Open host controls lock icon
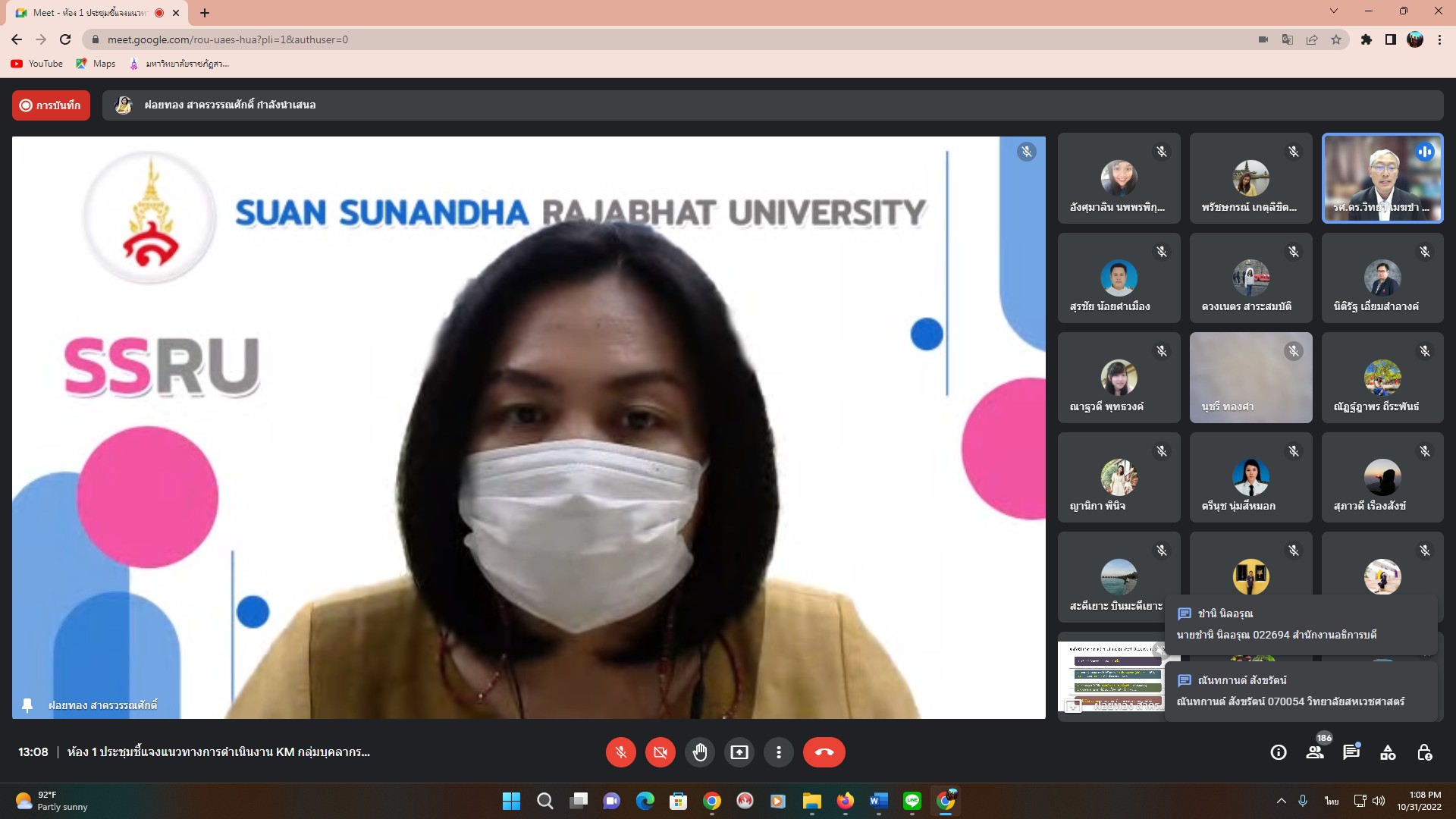This screenshot has height=819, width=1456. (x=1424, y=752)
